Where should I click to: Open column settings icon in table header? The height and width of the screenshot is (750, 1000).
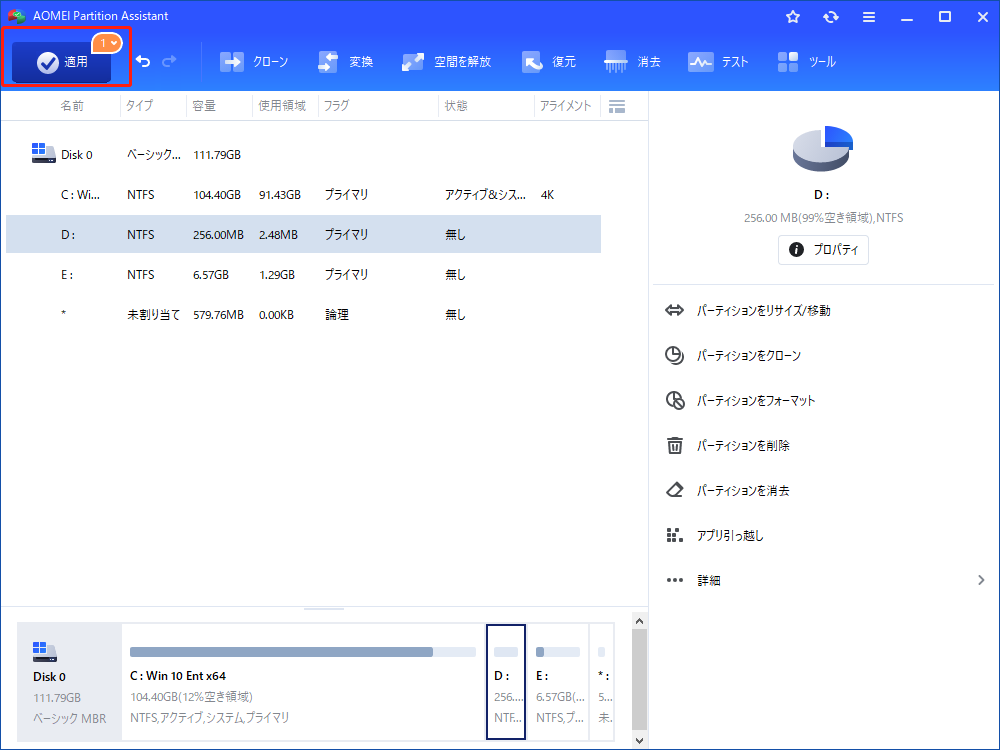point(617,107)
